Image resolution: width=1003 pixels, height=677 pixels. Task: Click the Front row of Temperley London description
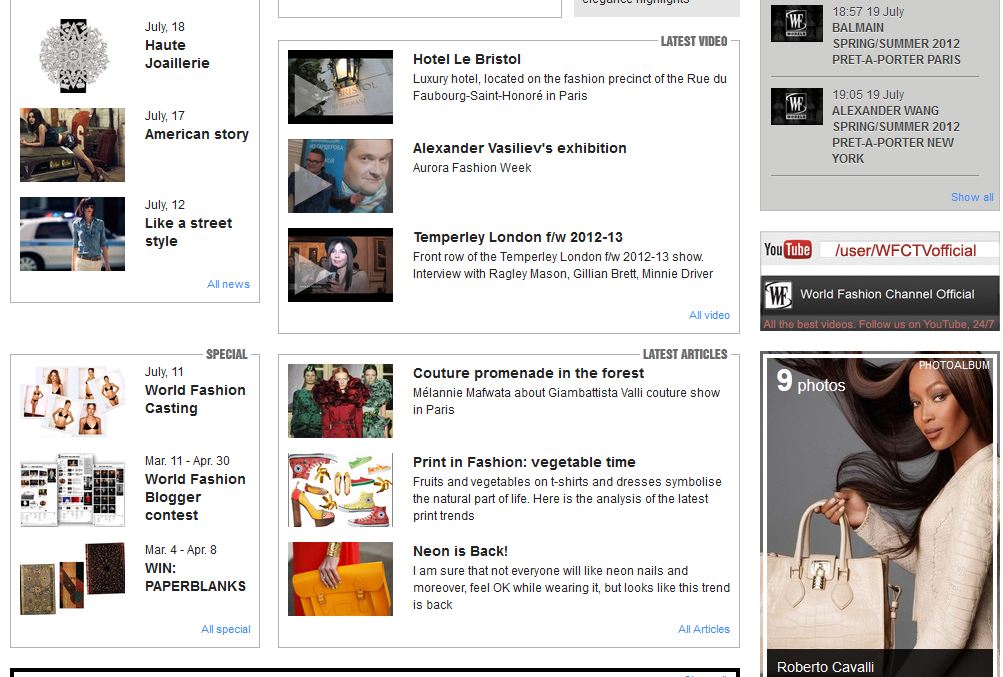coord(562,266)
